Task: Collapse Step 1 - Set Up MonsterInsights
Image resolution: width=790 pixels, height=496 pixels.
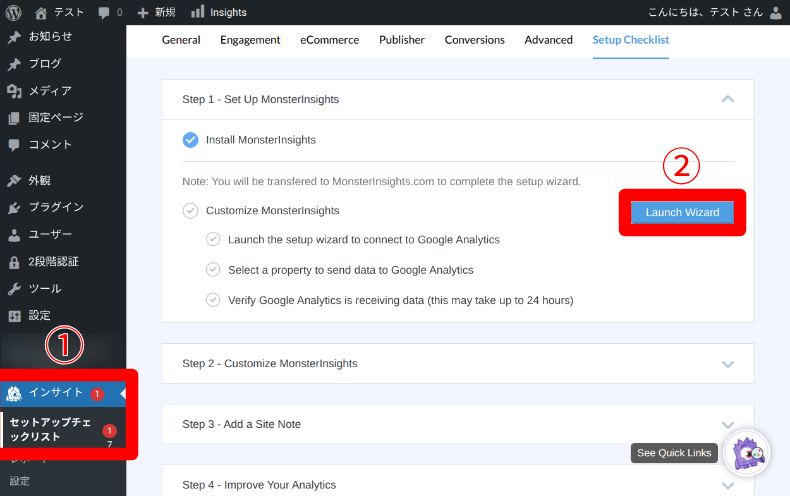Action: [727, 99]
